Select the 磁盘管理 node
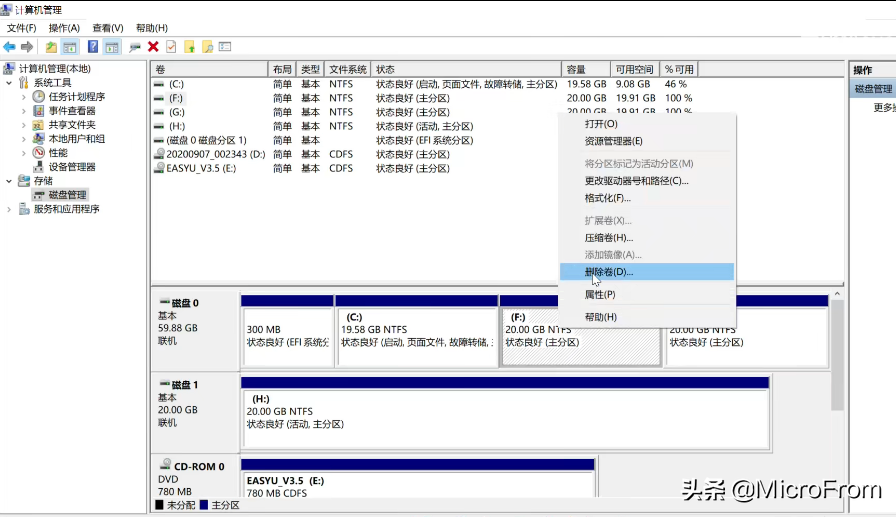 point(67,195)
